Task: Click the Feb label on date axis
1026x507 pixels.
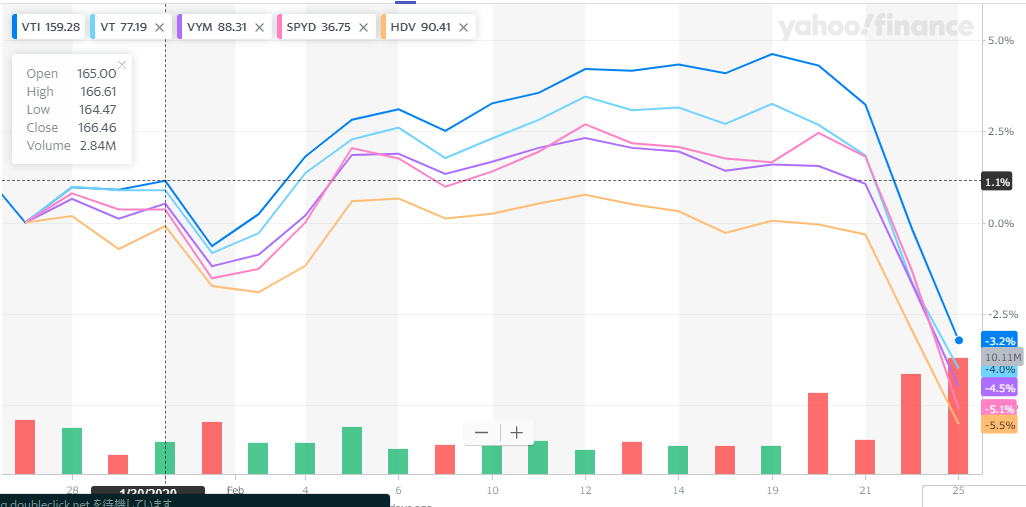Action: (236, 490)
